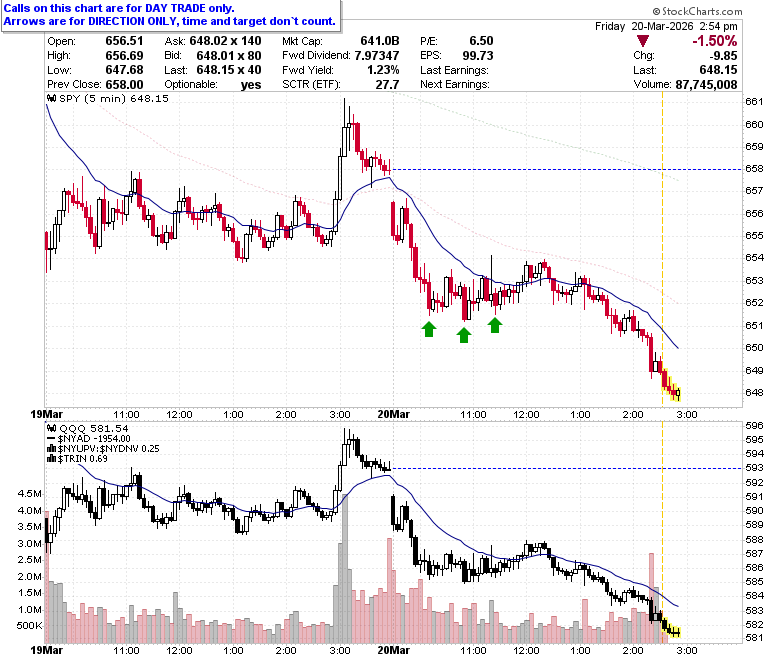
Task: Click the Open price value 656.51
Action: tap(124, 41)
